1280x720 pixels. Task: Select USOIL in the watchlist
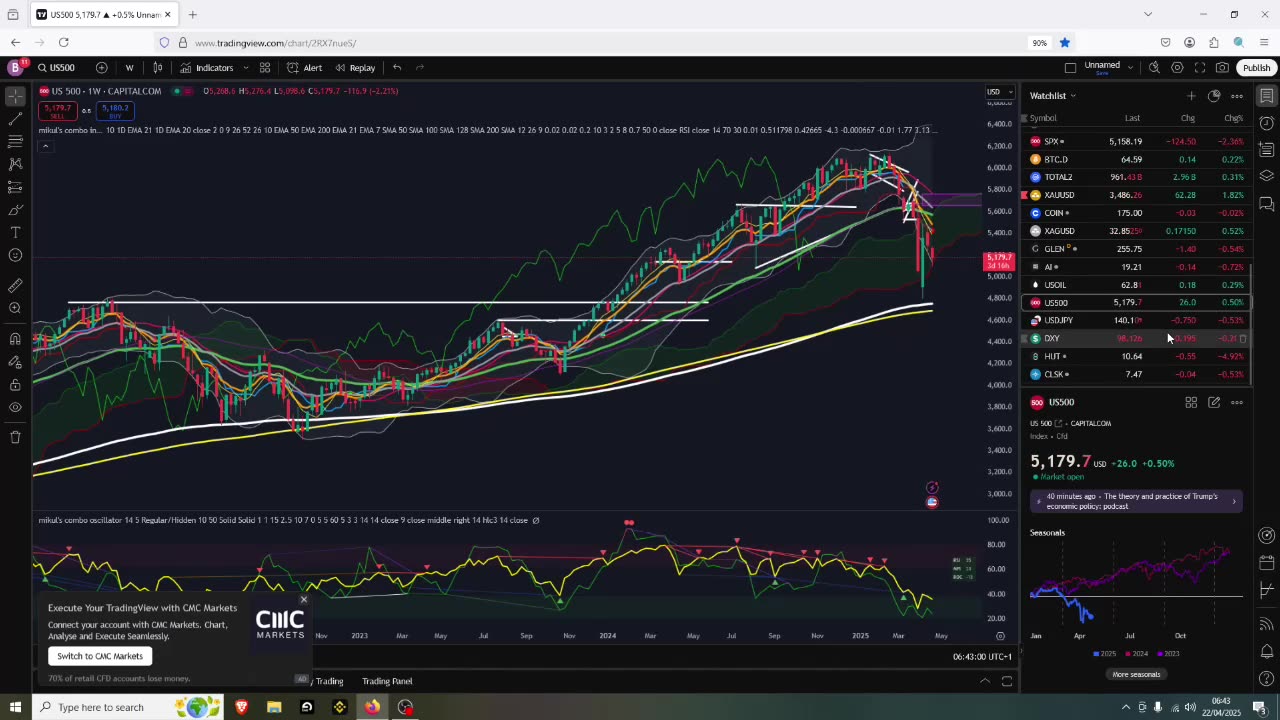pos(1136,285)
